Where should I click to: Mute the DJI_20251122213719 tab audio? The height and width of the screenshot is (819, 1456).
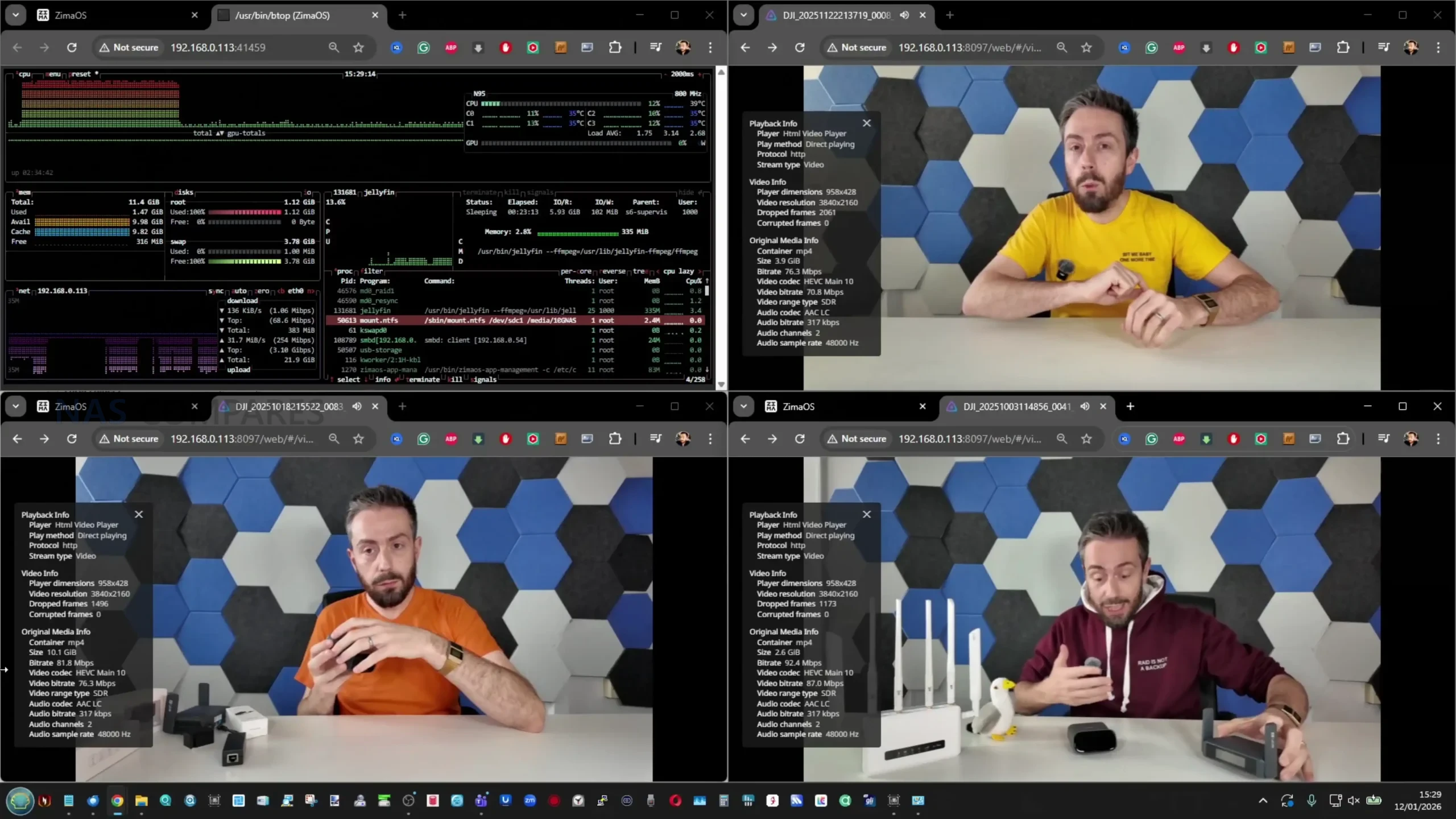[x=904, y=15]
